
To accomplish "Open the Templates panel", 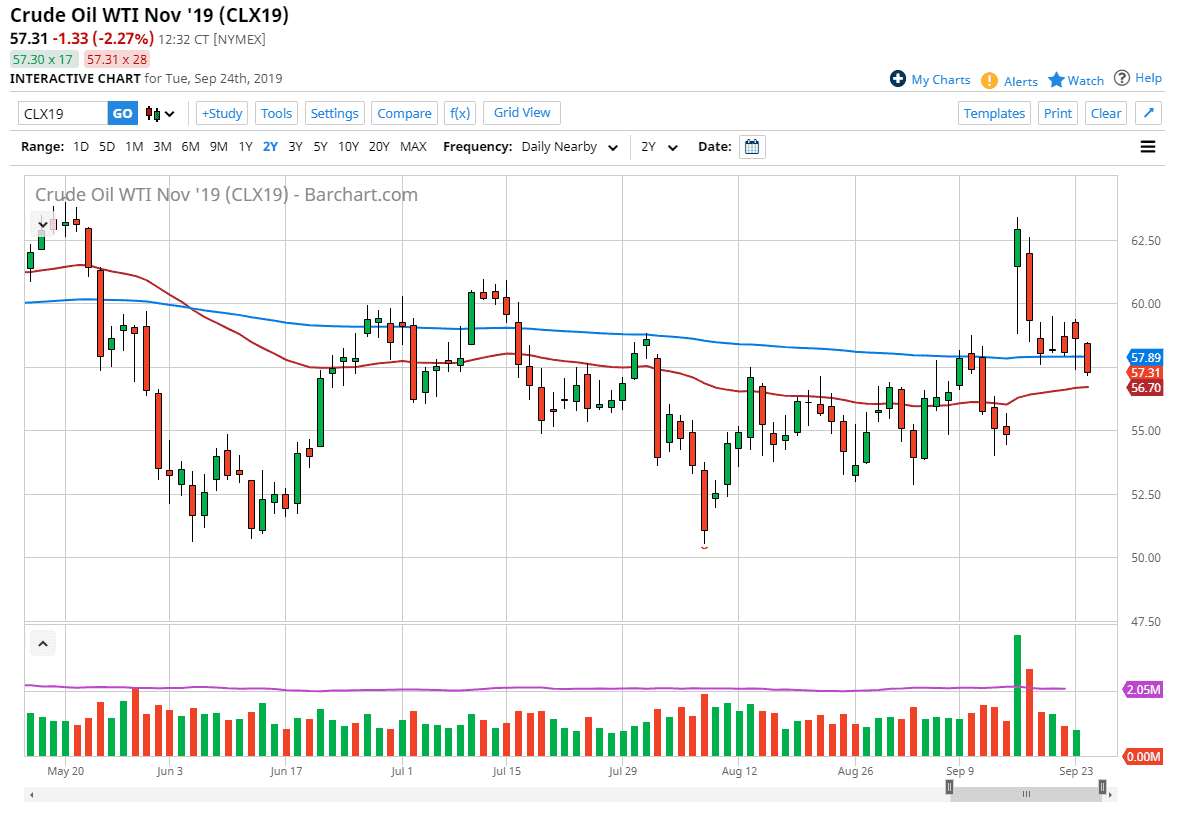I will click(994, 113).
